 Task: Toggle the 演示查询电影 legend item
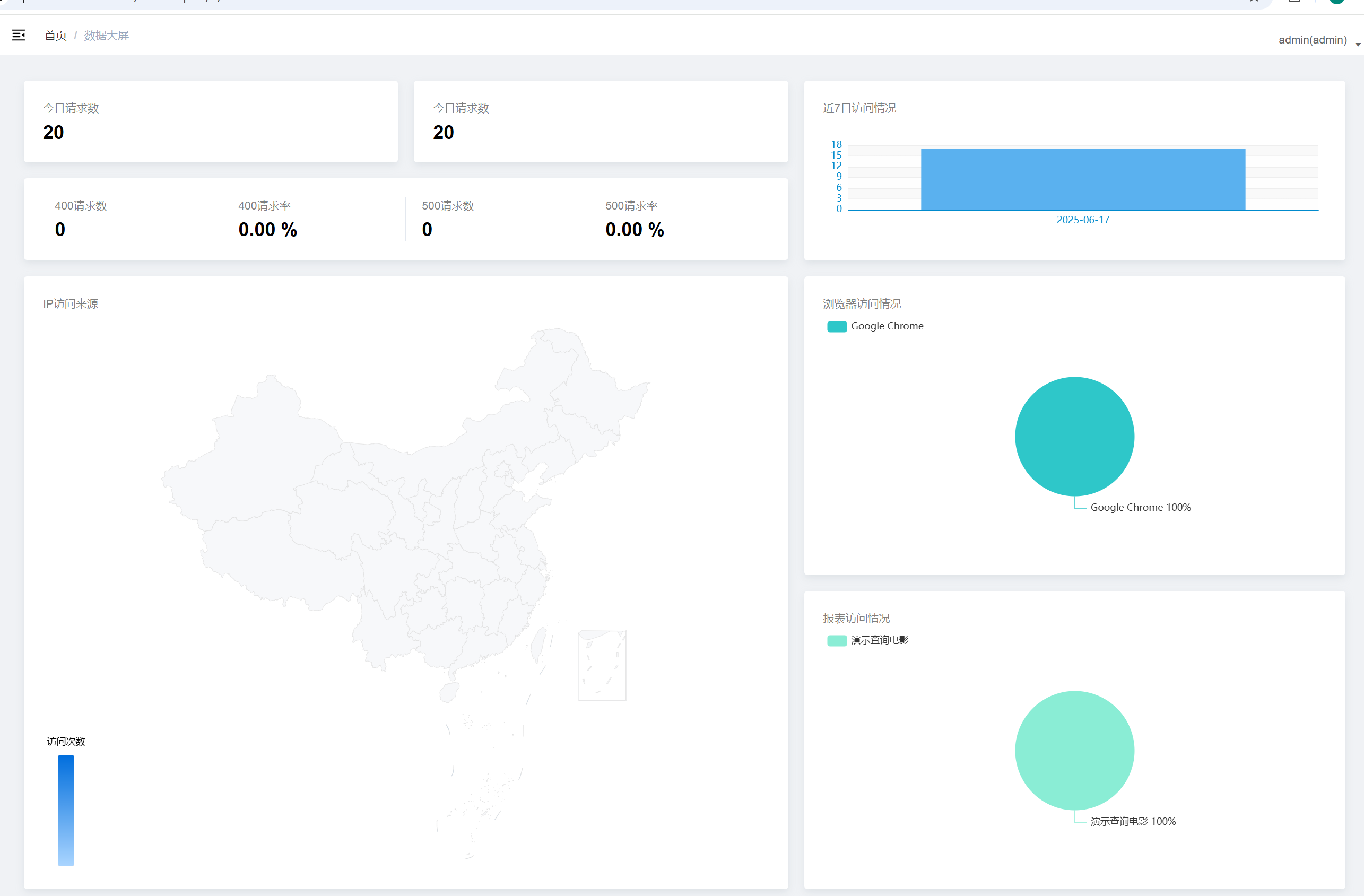[x=879, y=640]
